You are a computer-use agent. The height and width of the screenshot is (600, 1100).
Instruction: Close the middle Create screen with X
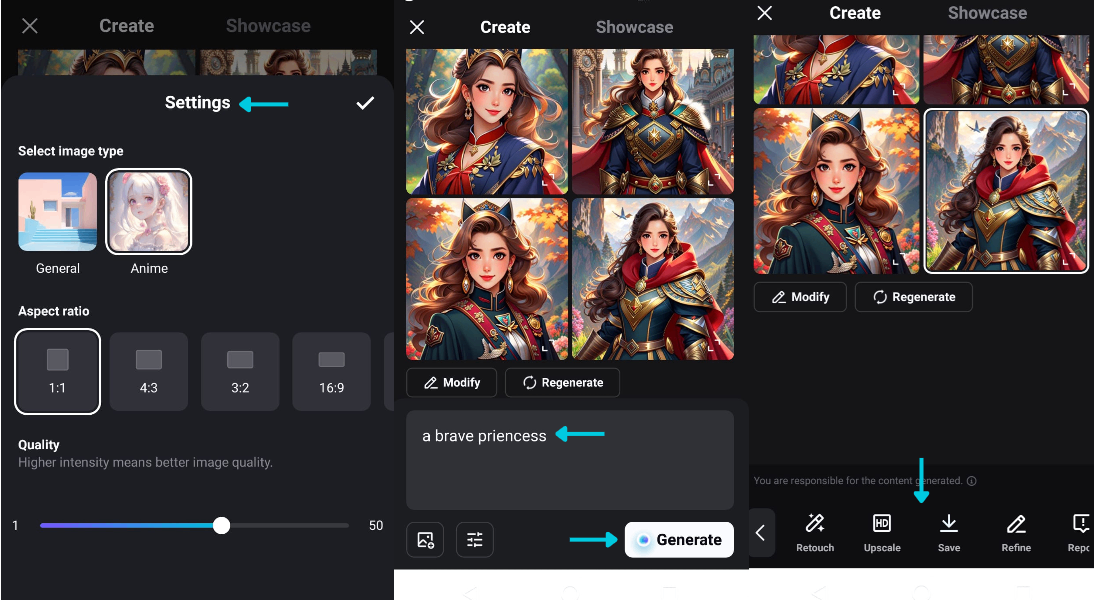coord(417,27)
